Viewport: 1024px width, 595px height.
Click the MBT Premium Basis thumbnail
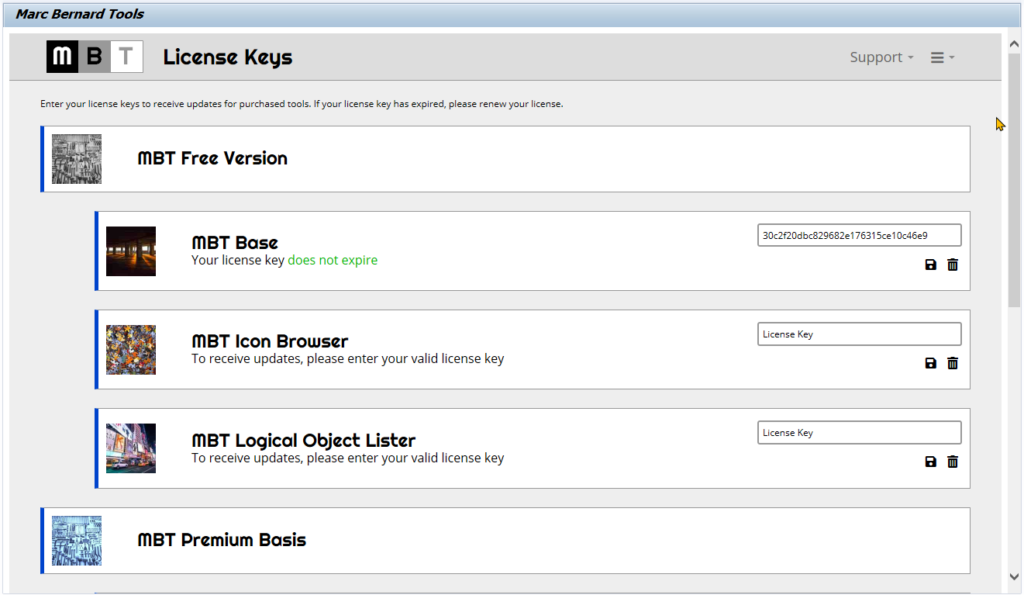77,541
